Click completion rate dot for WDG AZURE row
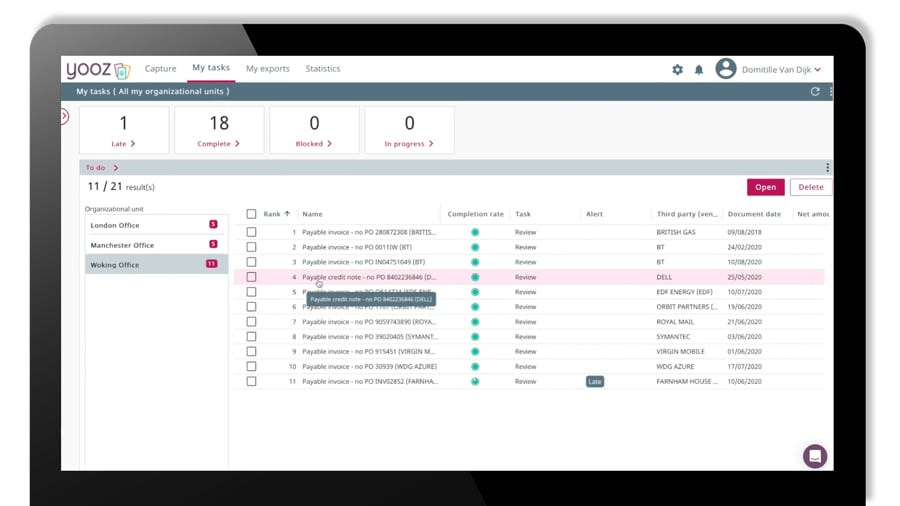Image resolution: width=900 pixels, height=506 pixels. coord(475,367)
